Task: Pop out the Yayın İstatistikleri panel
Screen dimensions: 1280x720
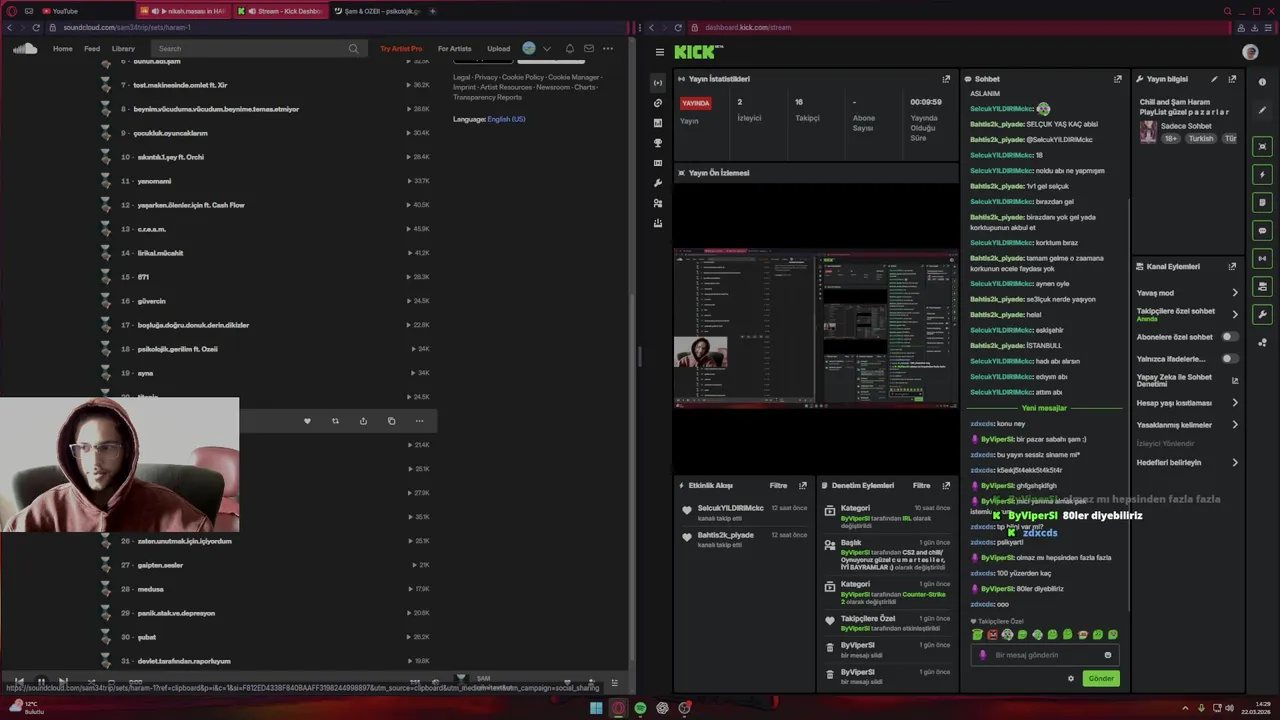Action: pyautogui.click(x=946, y=79)
